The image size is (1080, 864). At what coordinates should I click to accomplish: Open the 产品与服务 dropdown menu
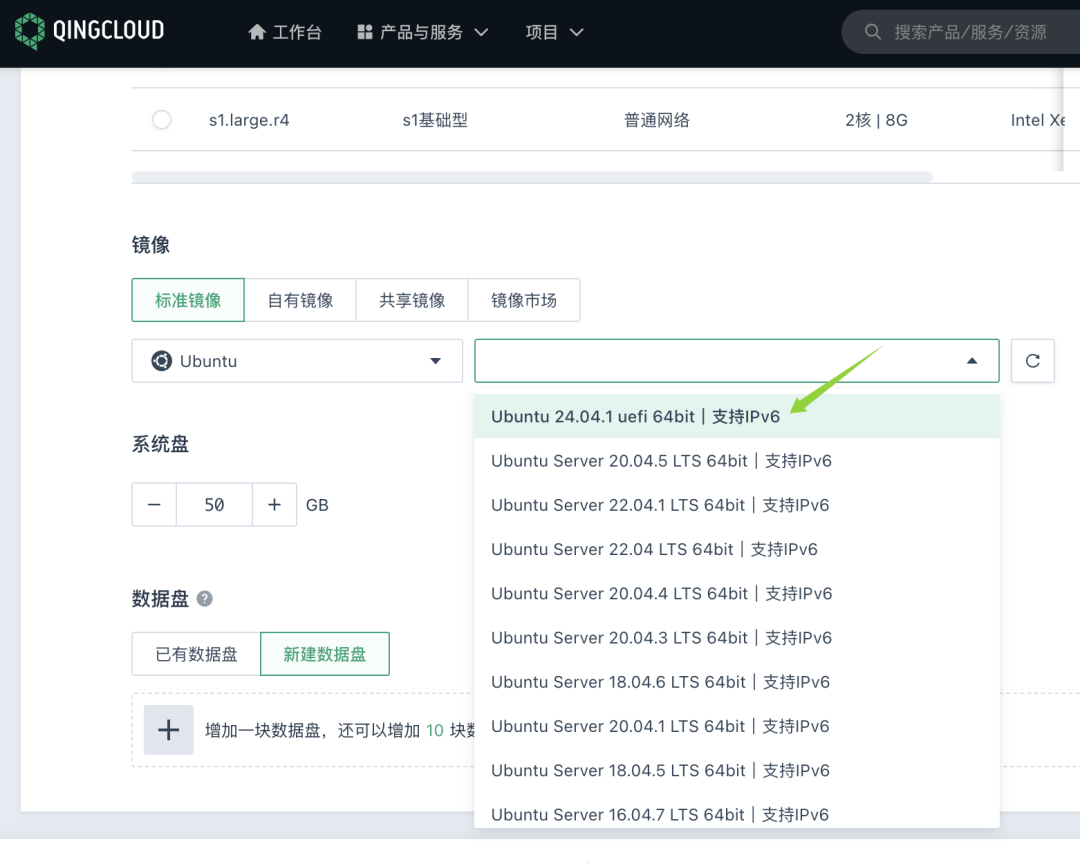pyautogui.click(x=422, y=33)
